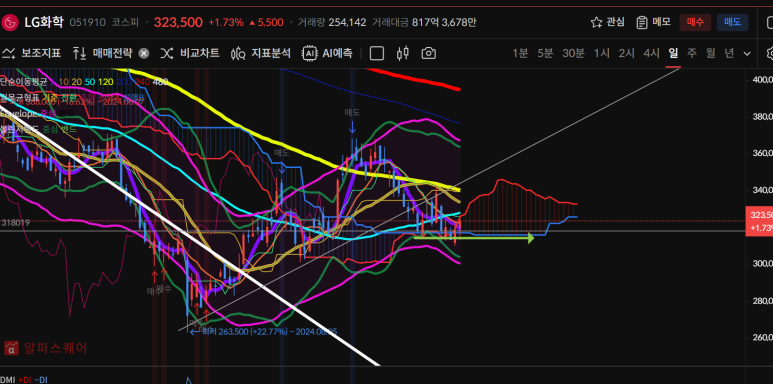The width and height of the screenshot is (773, 384).
Task: Toggle the 480 moving average legend
Action: click(160, 82)
